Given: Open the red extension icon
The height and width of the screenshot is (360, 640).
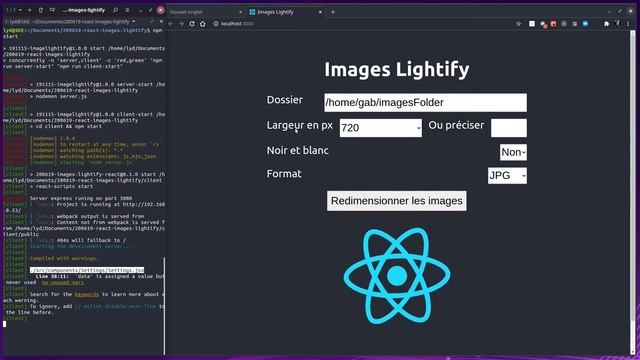Looking at the screenshot, I should point(553,24).
